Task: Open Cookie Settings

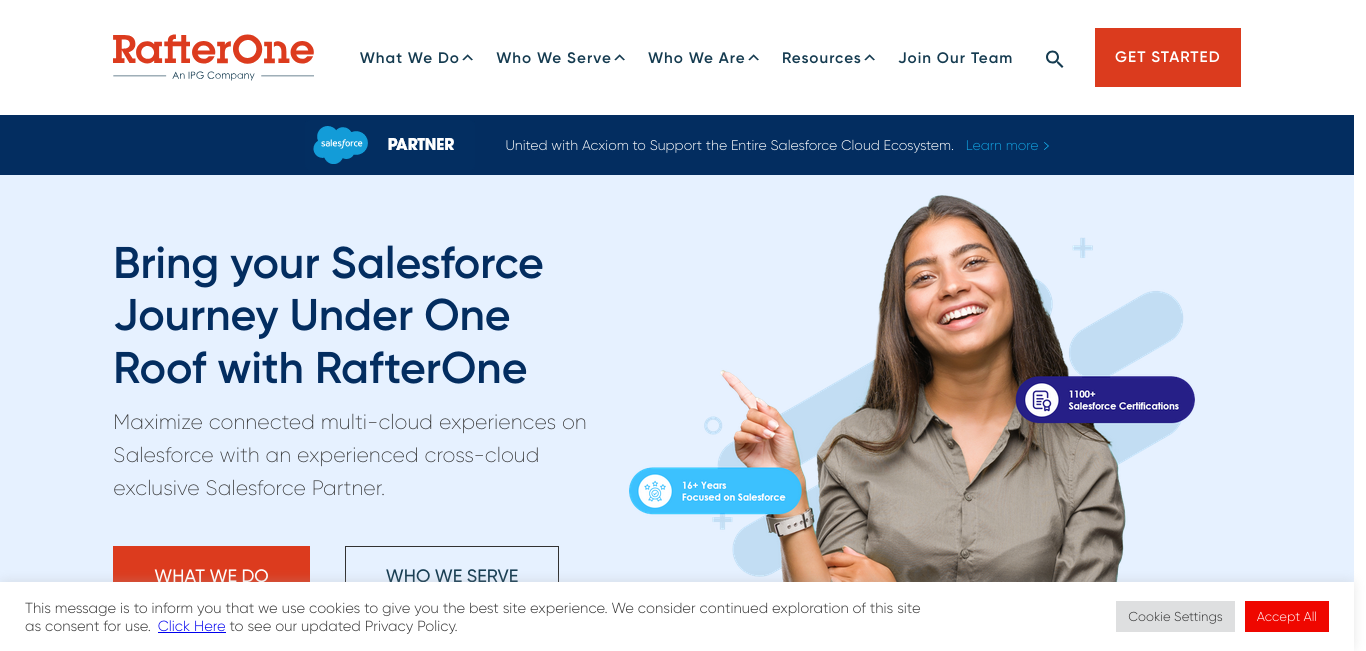Action: pos(1175,617)
